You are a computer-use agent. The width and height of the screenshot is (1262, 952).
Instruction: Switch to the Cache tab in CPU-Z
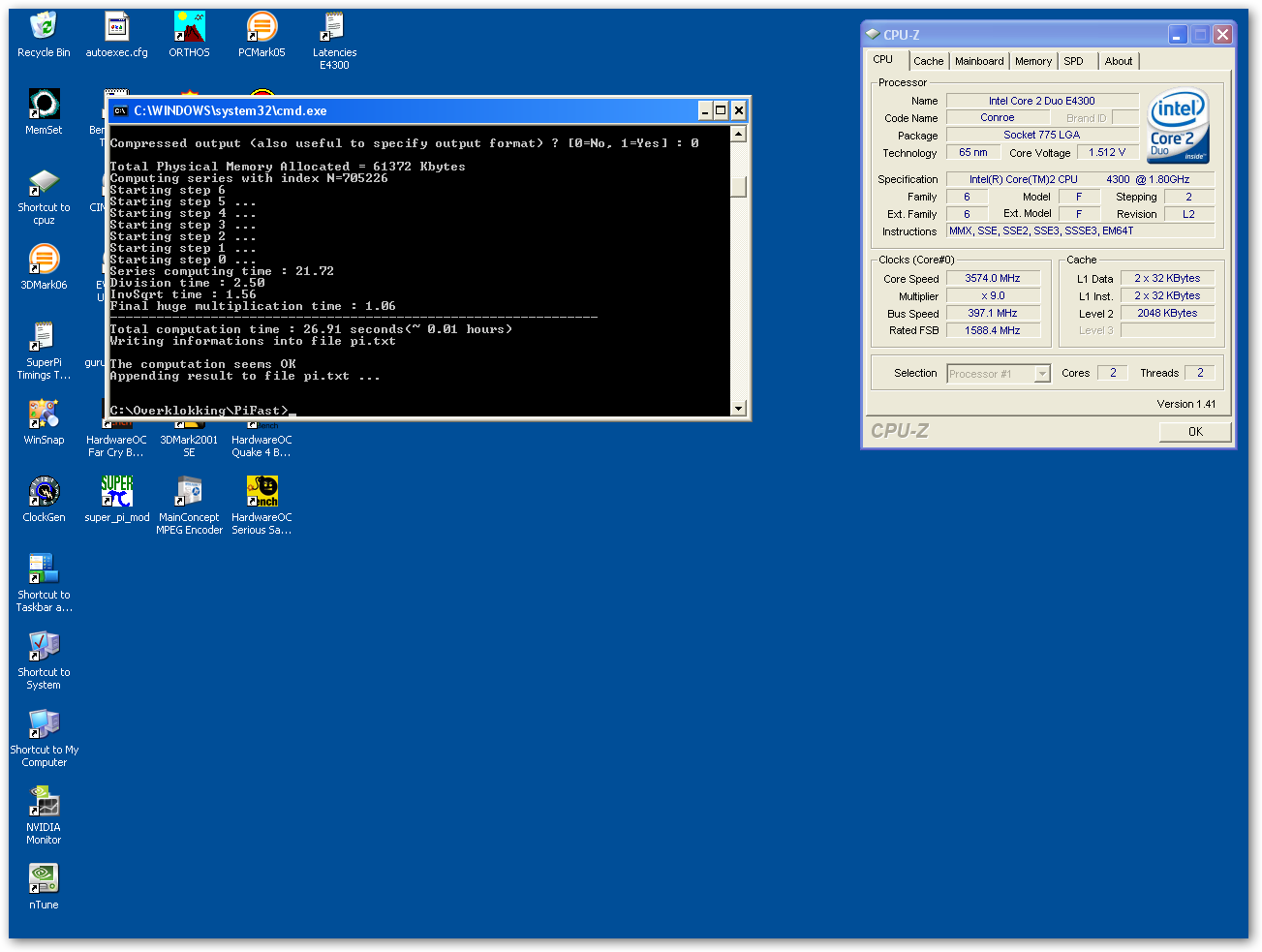[x=928, y=61]
